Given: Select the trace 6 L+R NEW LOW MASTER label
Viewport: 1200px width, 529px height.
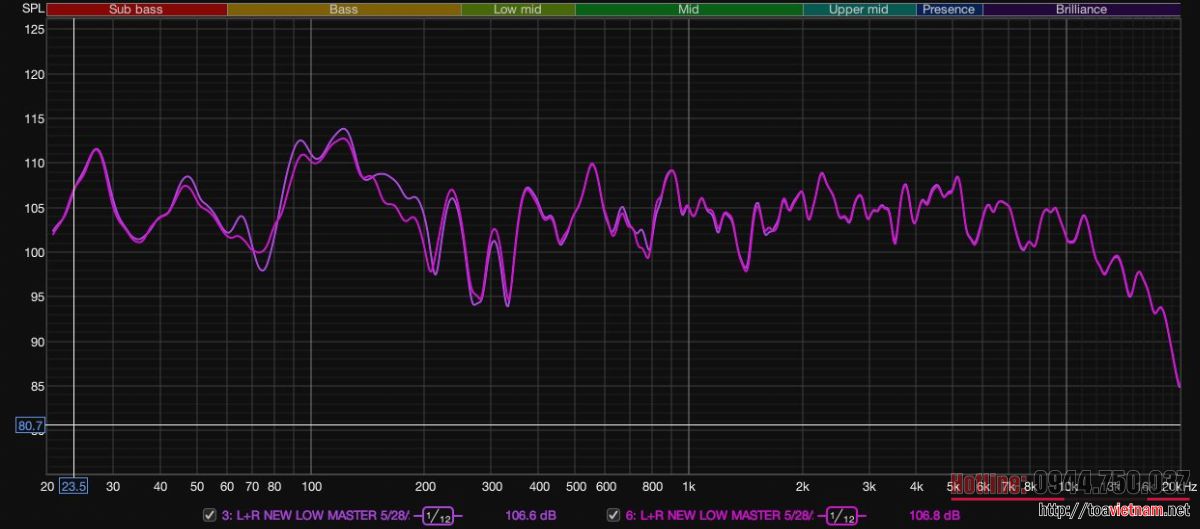Looking at the screenshot, I should tap(718, 516).
